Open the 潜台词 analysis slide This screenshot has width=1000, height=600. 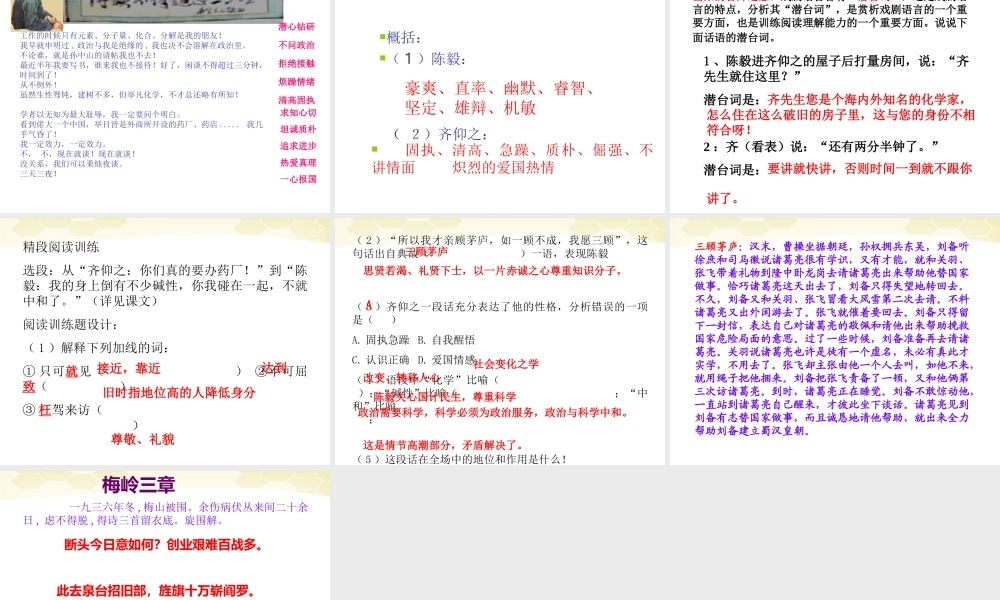(834, 105)
